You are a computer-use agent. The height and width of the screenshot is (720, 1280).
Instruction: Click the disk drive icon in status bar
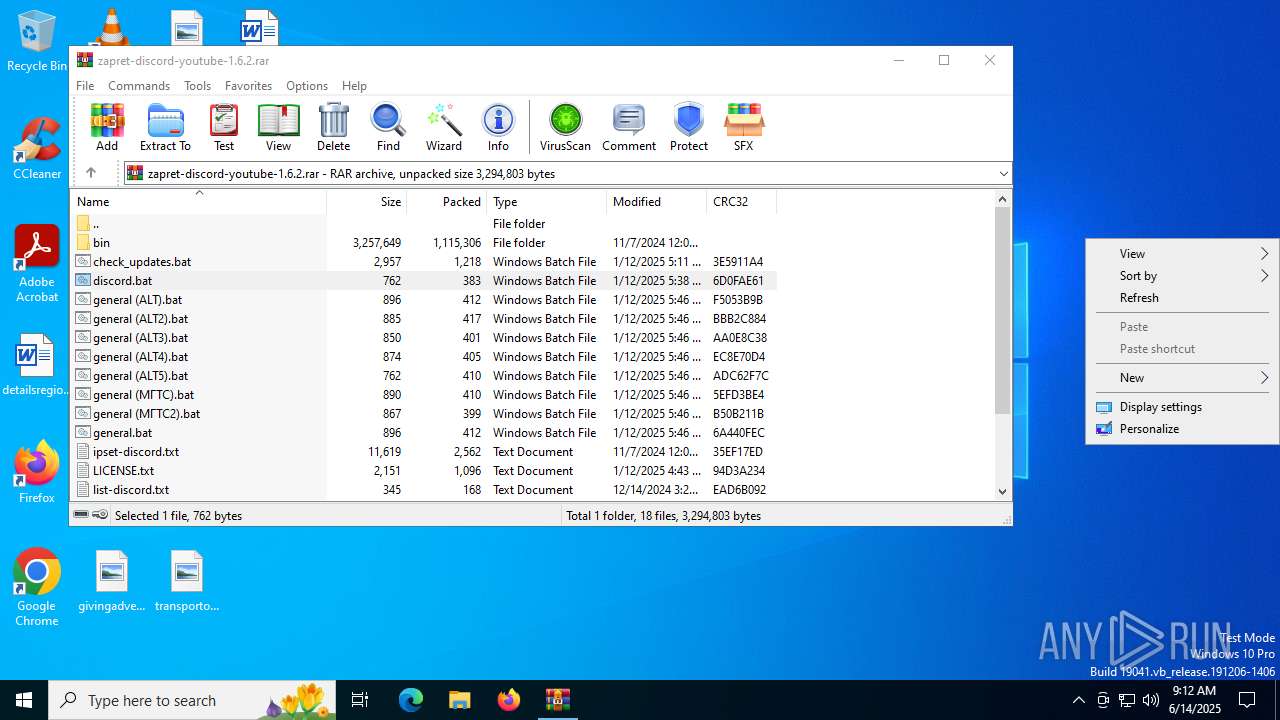pyautogui.click(x=81, y=515)
